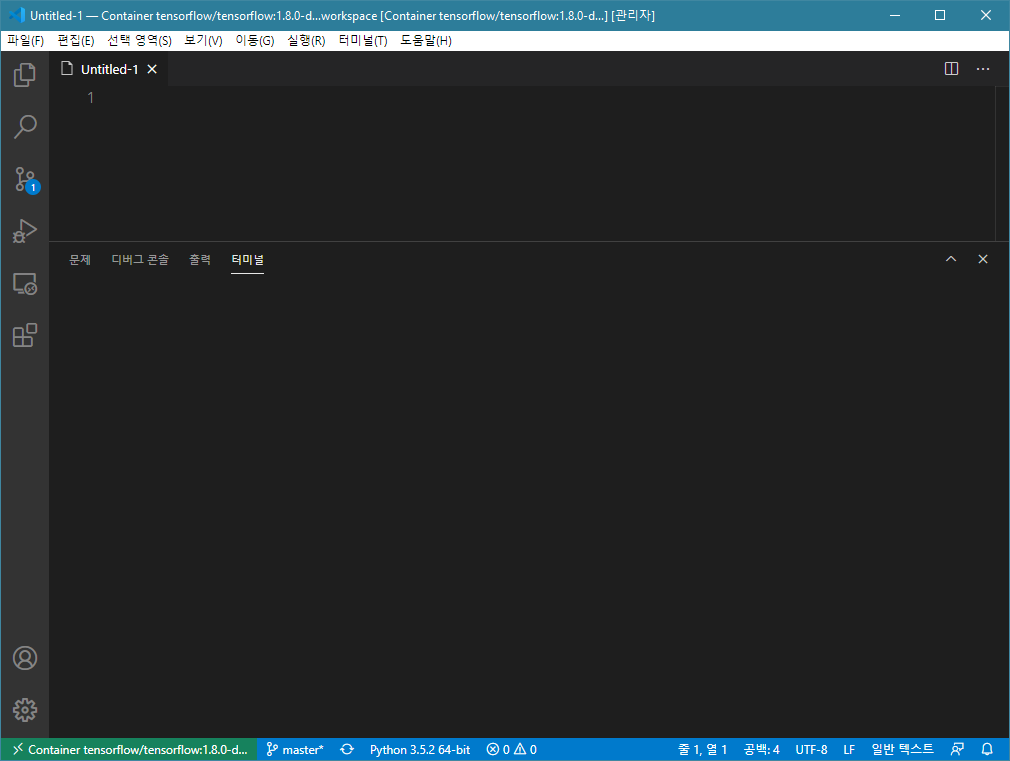
Task: Open the 보기(V) menu
Action: [204, 41]
